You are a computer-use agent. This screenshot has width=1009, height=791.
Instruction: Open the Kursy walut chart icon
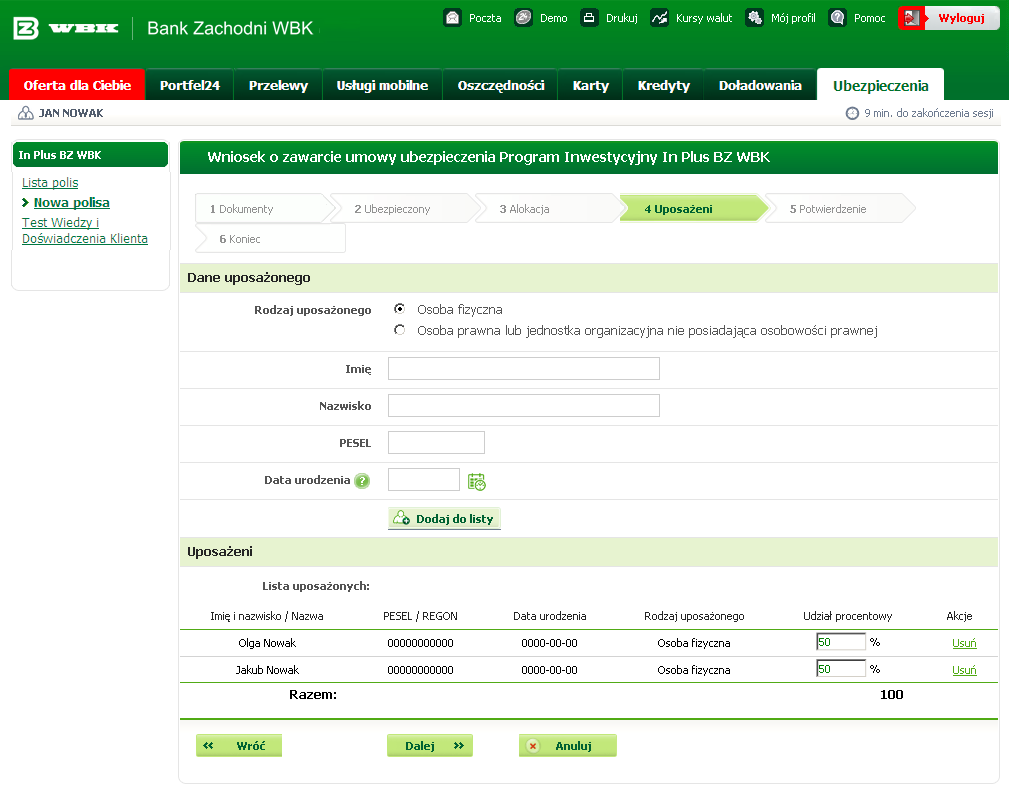click(x=660, y=17)
